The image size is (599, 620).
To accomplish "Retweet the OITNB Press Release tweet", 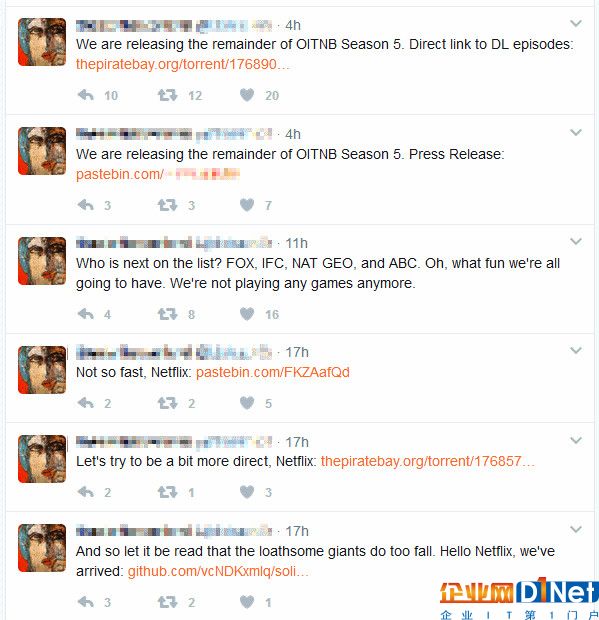I will click(x=167, y=205).
